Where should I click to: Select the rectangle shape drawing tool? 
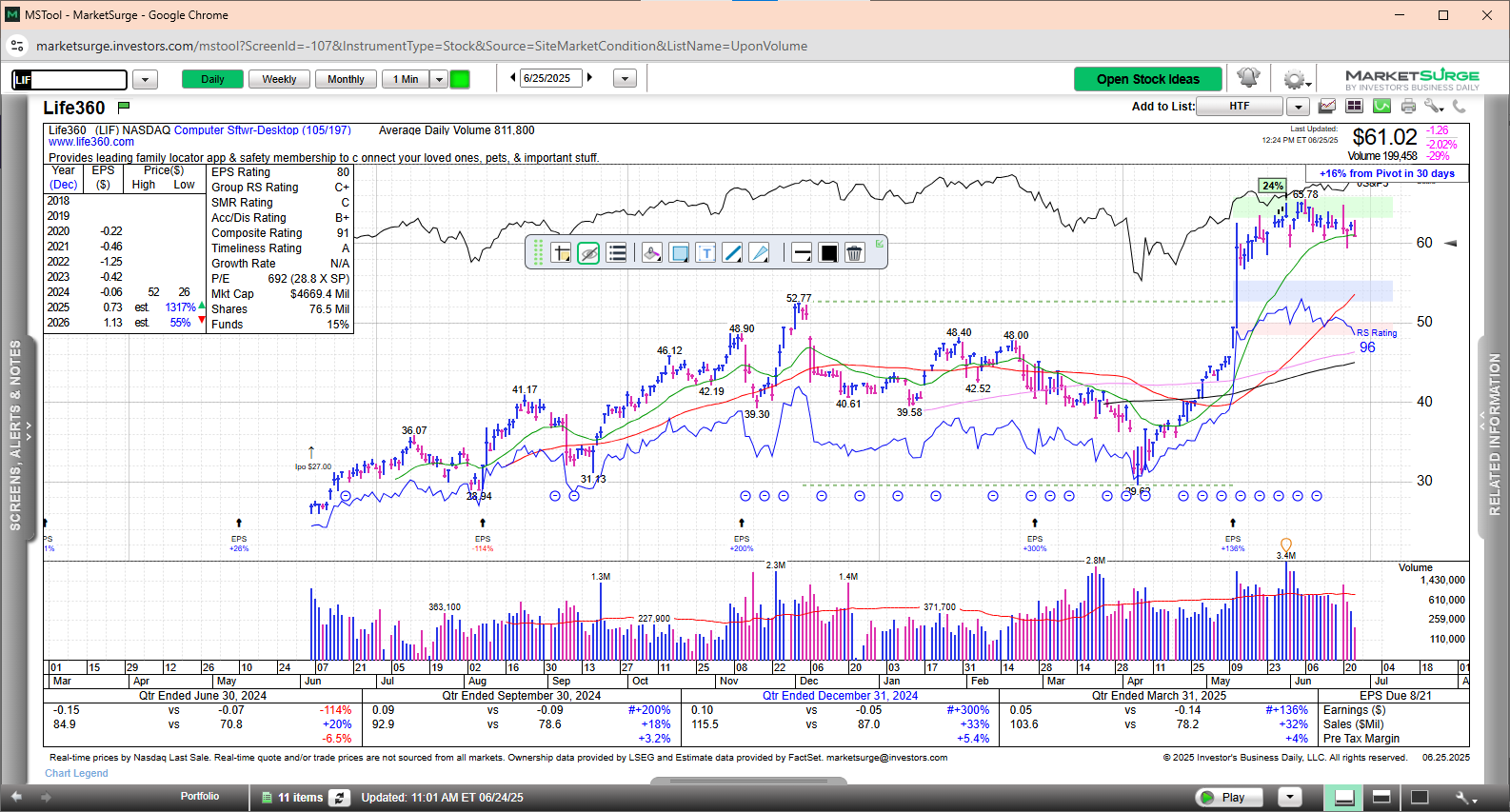(x=679, y=253)
